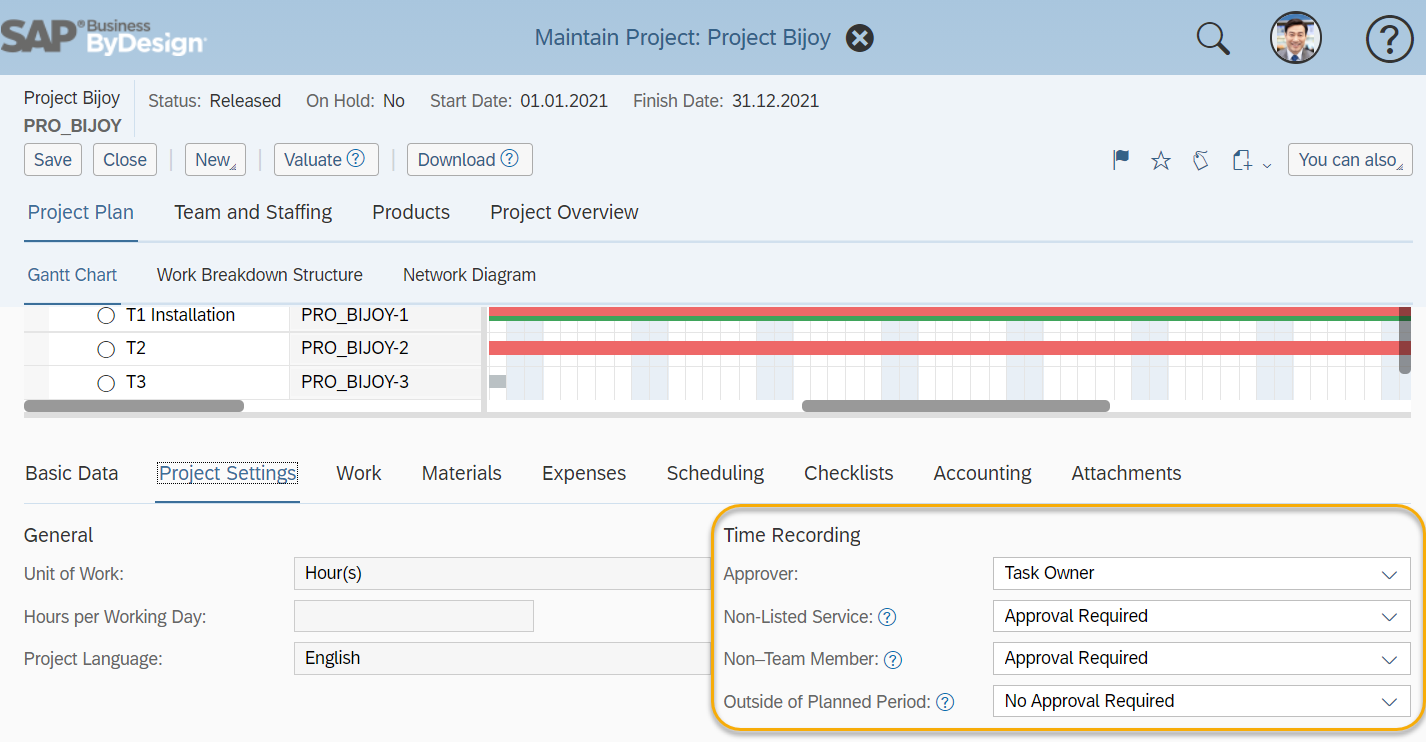Click the SAP Business ByDesign logo
Image resolution: width=1426 pixels, height=742 pixels.
[x=103, y=37]
